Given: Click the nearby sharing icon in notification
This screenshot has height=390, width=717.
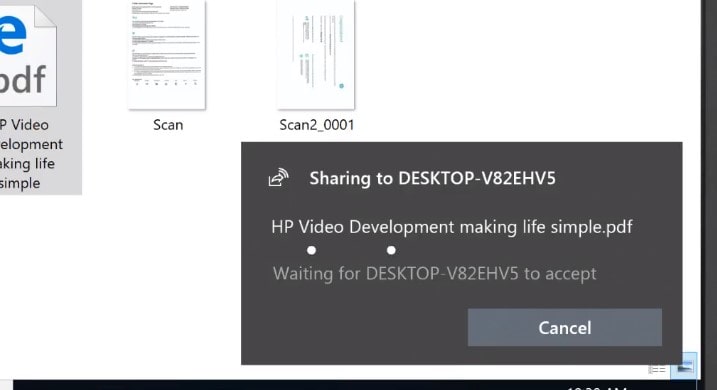Looking at the screenshot, I should 278,178.
